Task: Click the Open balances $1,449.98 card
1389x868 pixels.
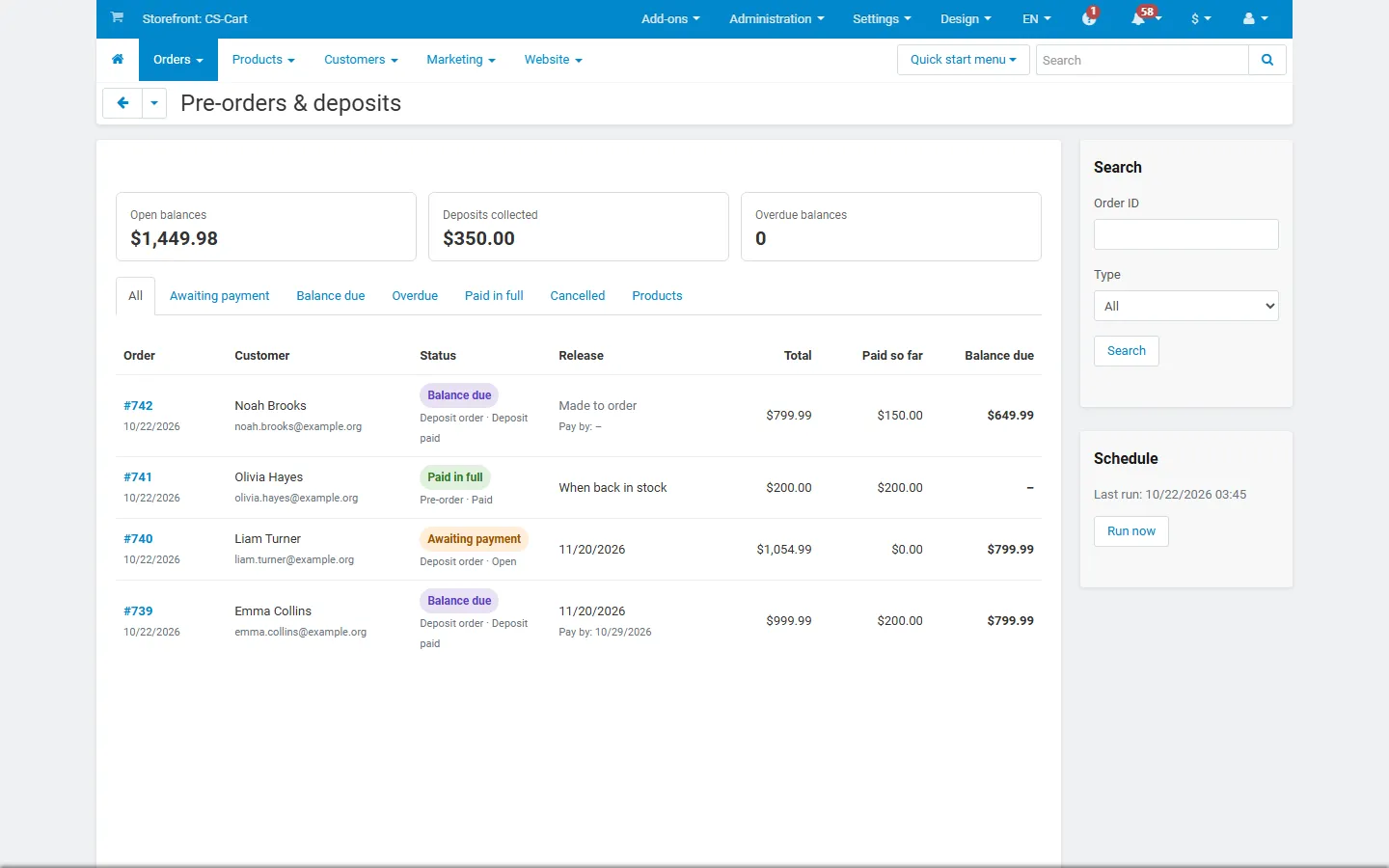Action: click(x=266, y=227)
